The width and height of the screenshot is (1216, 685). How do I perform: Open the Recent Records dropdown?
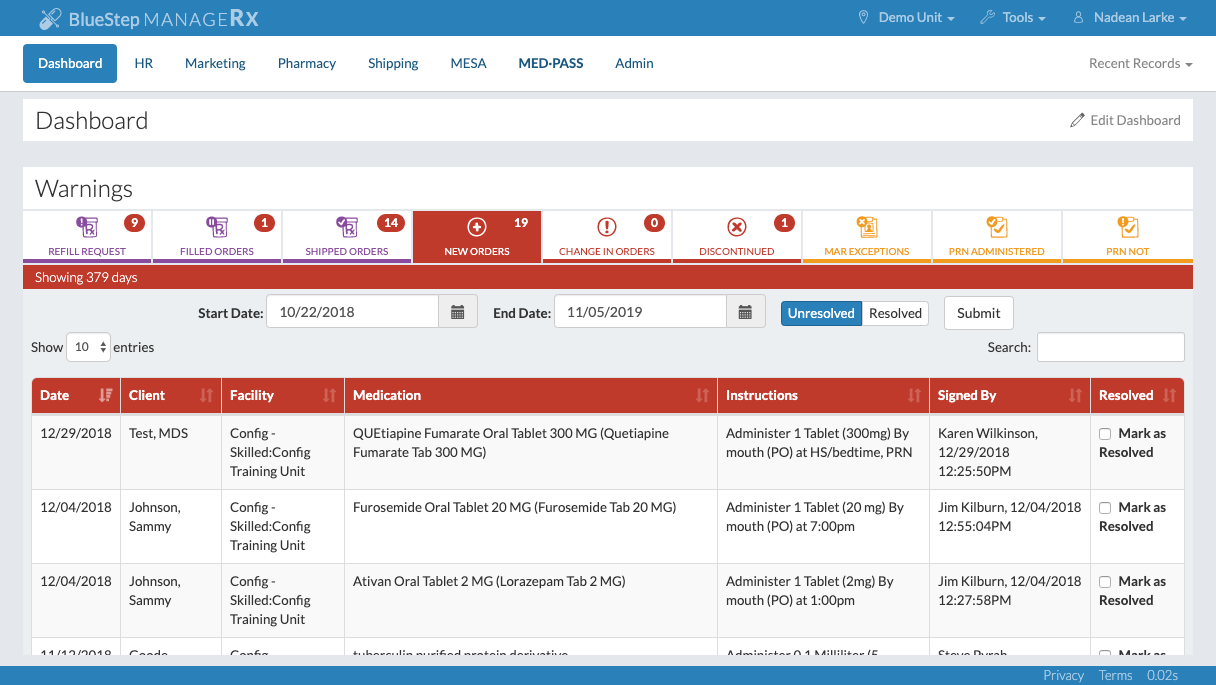click(1140, 63)
